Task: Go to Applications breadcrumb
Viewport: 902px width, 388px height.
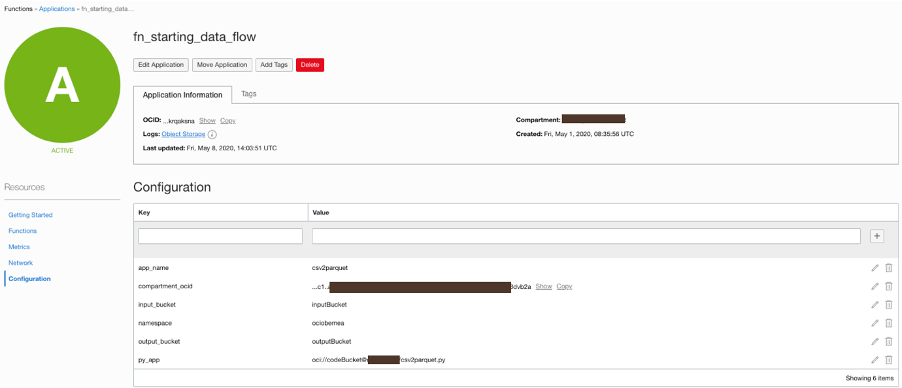Action: pos(56,9)
